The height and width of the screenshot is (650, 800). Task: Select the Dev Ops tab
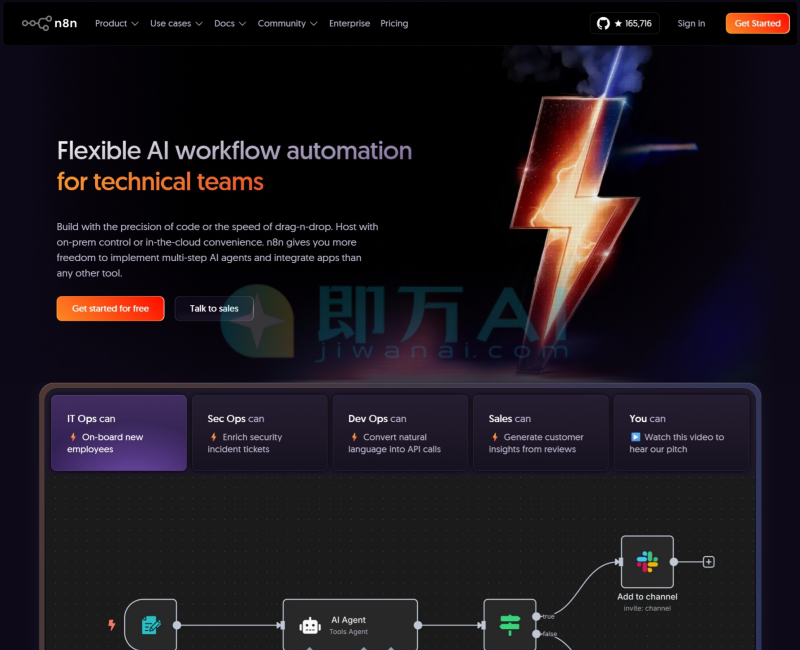point(400,433)
